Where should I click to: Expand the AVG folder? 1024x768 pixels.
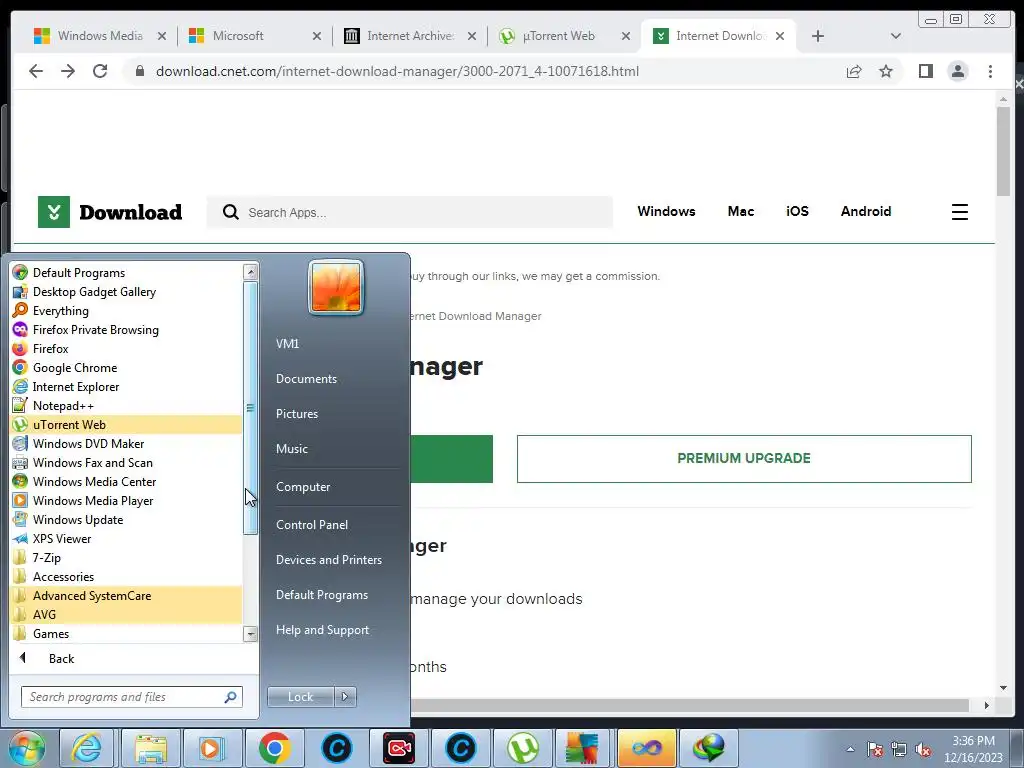126,615
